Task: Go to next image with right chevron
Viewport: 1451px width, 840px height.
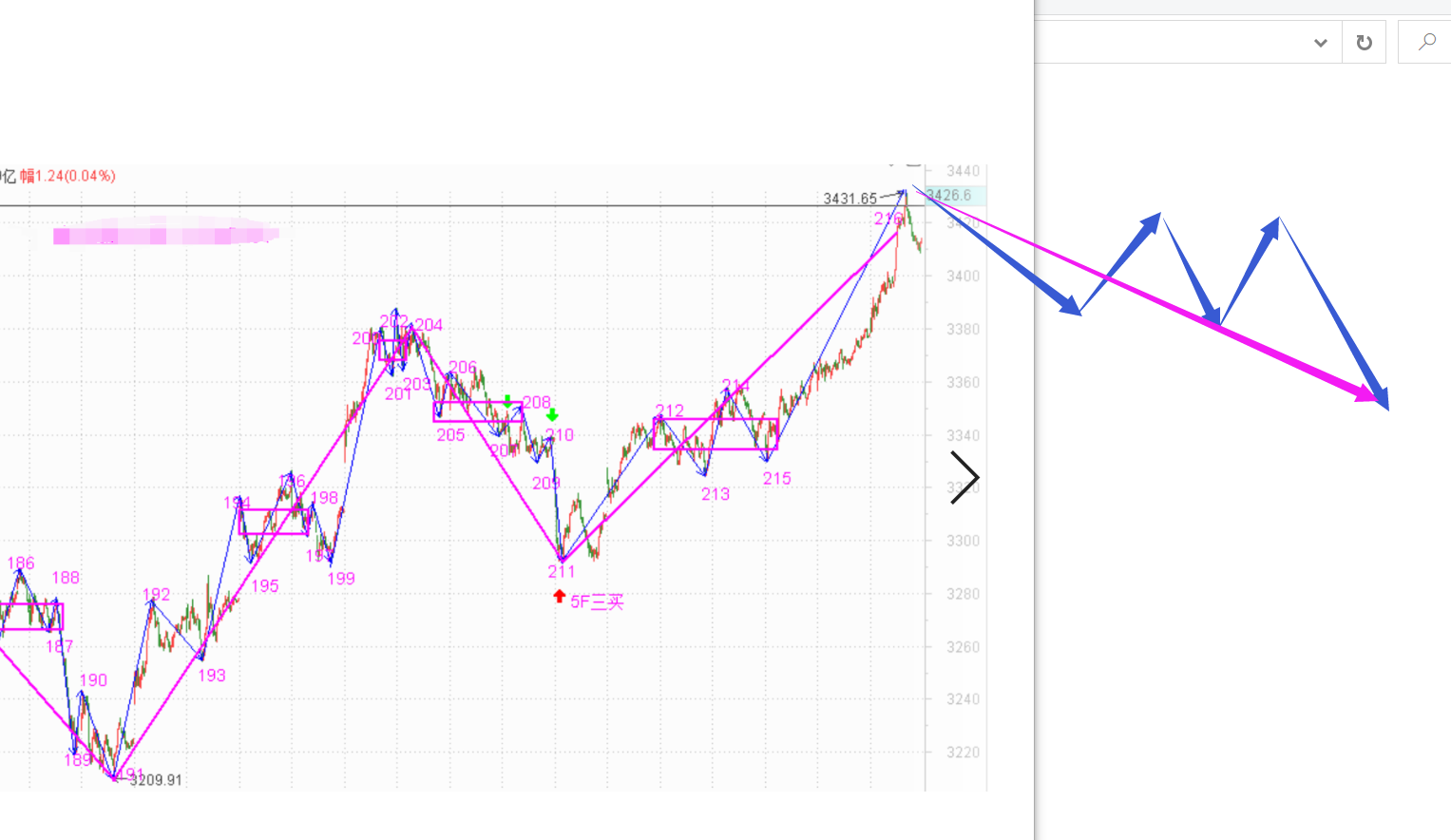Action: pos(964,477)
